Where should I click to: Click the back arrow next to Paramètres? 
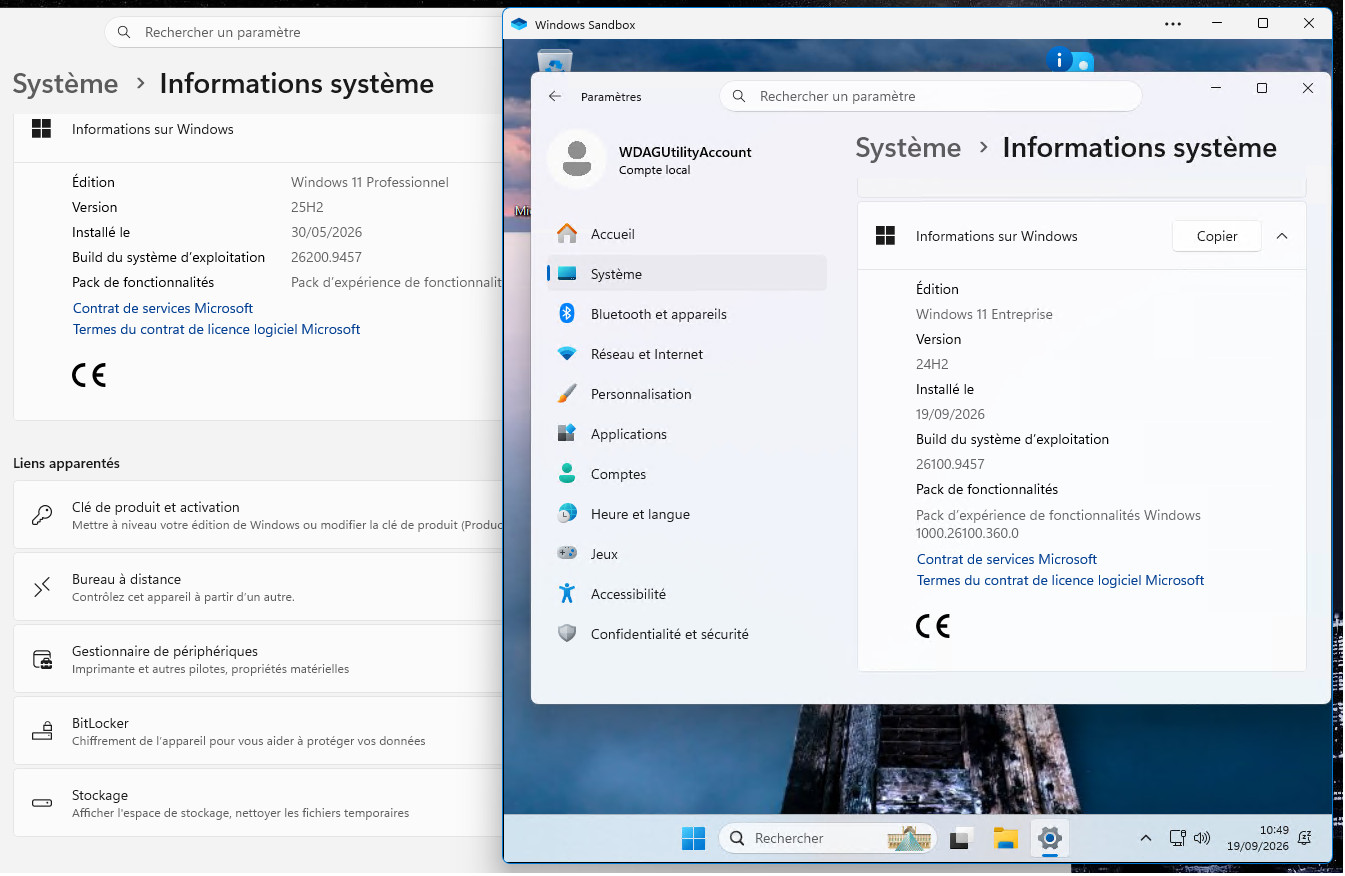[x=555, y=97]
